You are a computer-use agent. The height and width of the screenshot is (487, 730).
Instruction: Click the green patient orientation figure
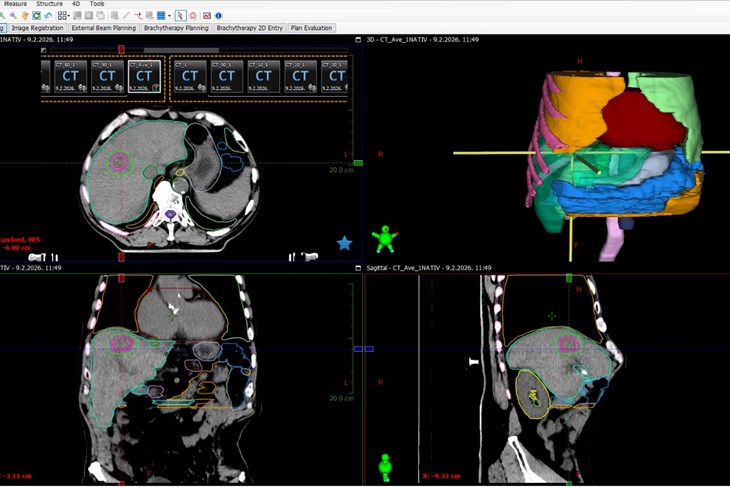(384, 238)
